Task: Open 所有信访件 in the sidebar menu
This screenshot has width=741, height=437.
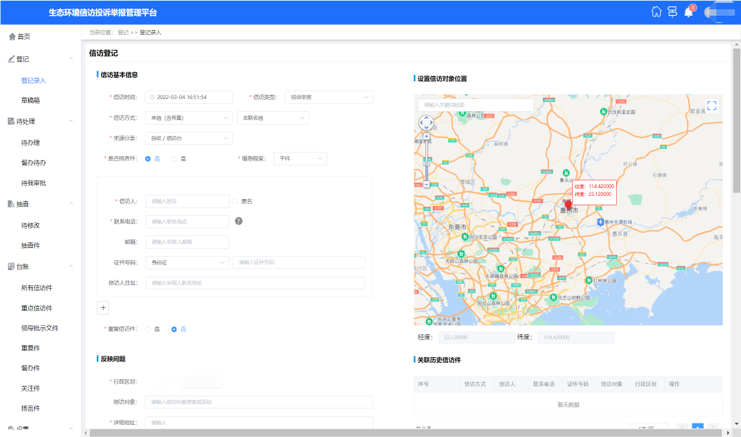Action: [36, 288]
